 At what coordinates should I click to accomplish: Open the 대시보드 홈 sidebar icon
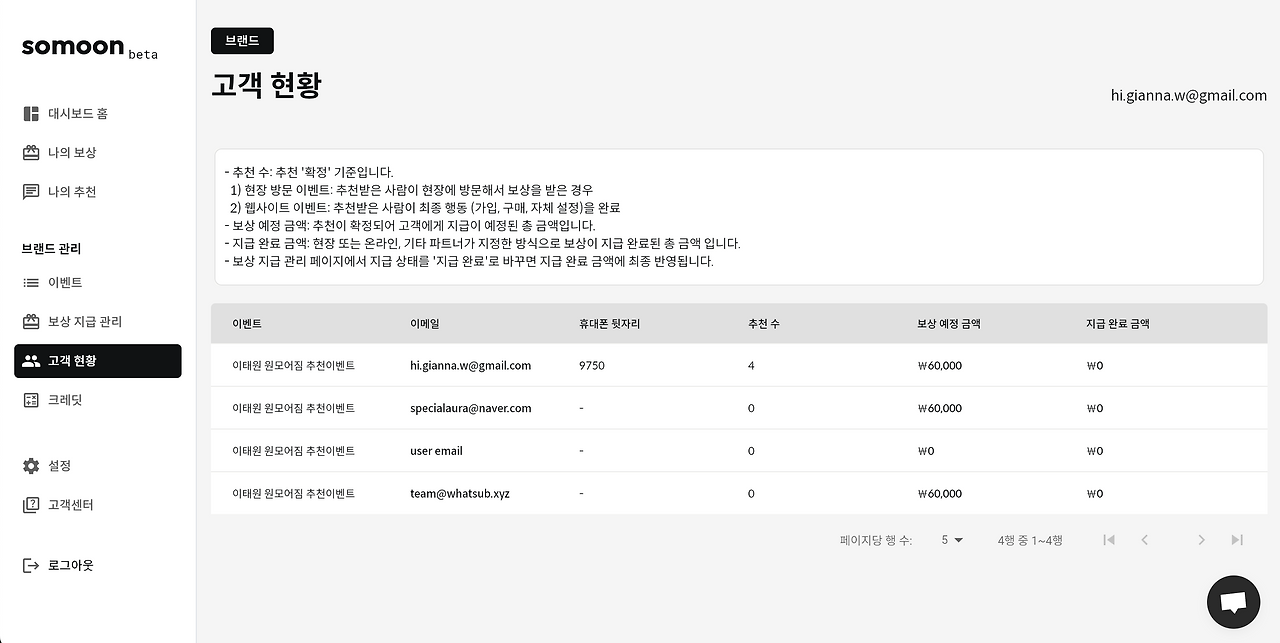tap(33, 113)
